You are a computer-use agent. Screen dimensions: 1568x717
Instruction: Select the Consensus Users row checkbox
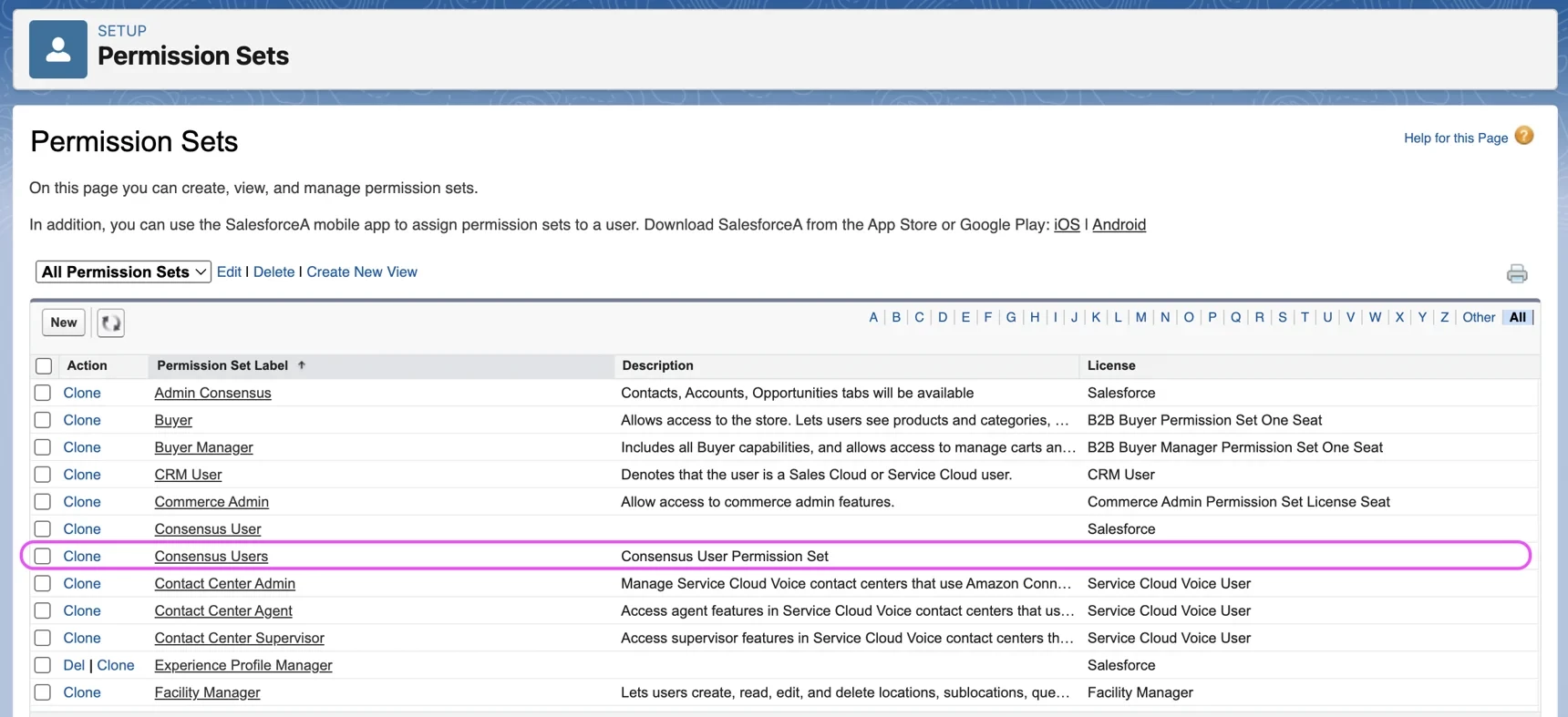(43, 556)
